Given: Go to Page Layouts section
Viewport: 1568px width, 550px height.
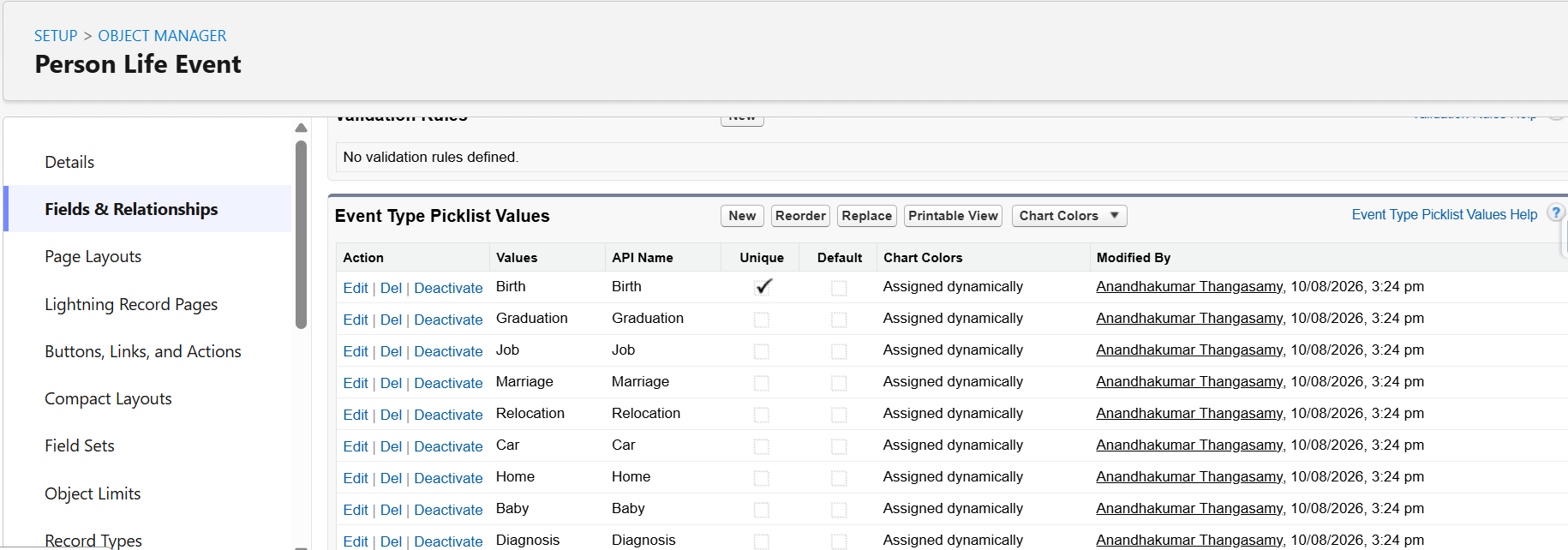Looking at the screenshot, I should tap(93, 256).
